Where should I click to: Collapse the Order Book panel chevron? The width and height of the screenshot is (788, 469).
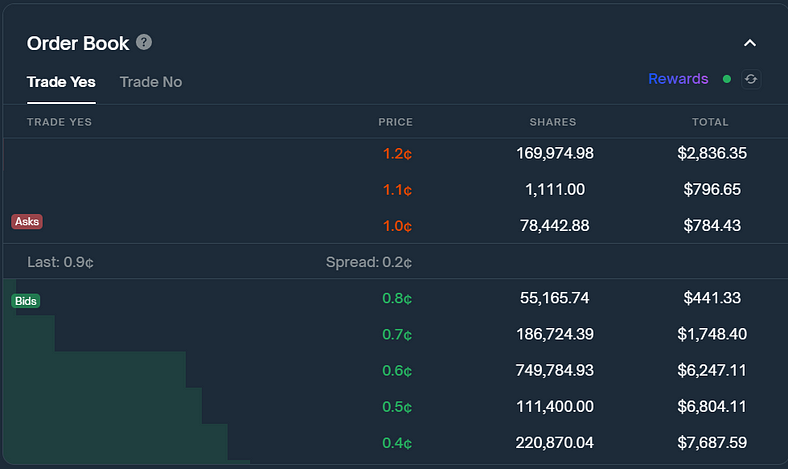click(750, 43)
